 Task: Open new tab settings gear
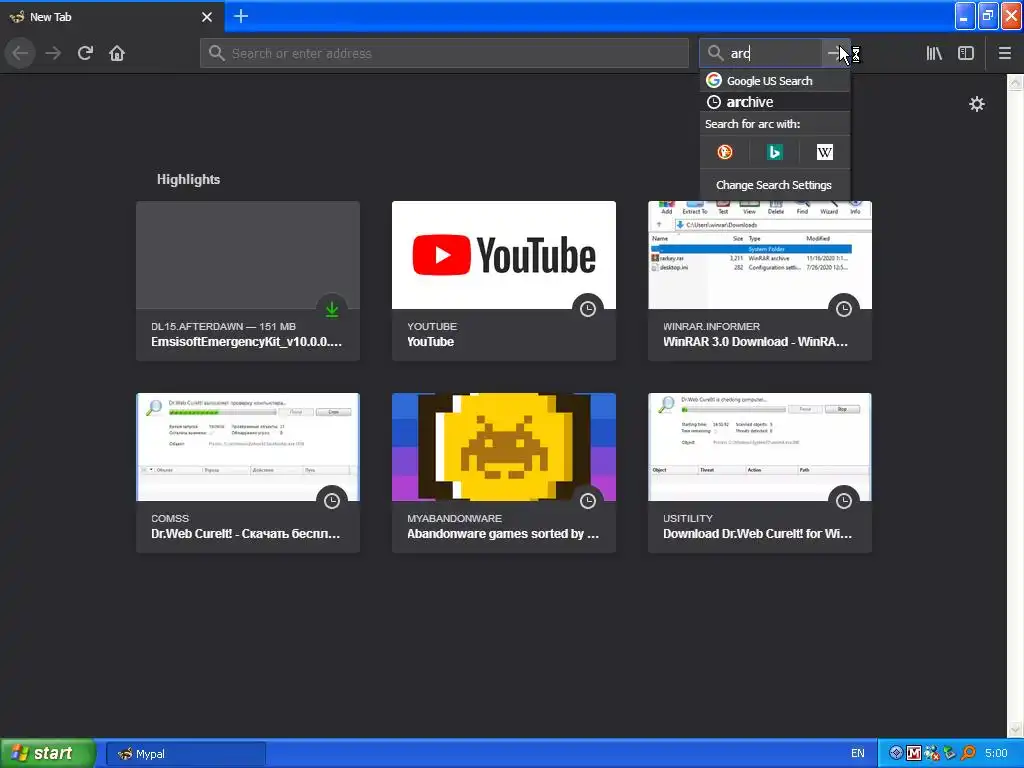pos(976,104)
